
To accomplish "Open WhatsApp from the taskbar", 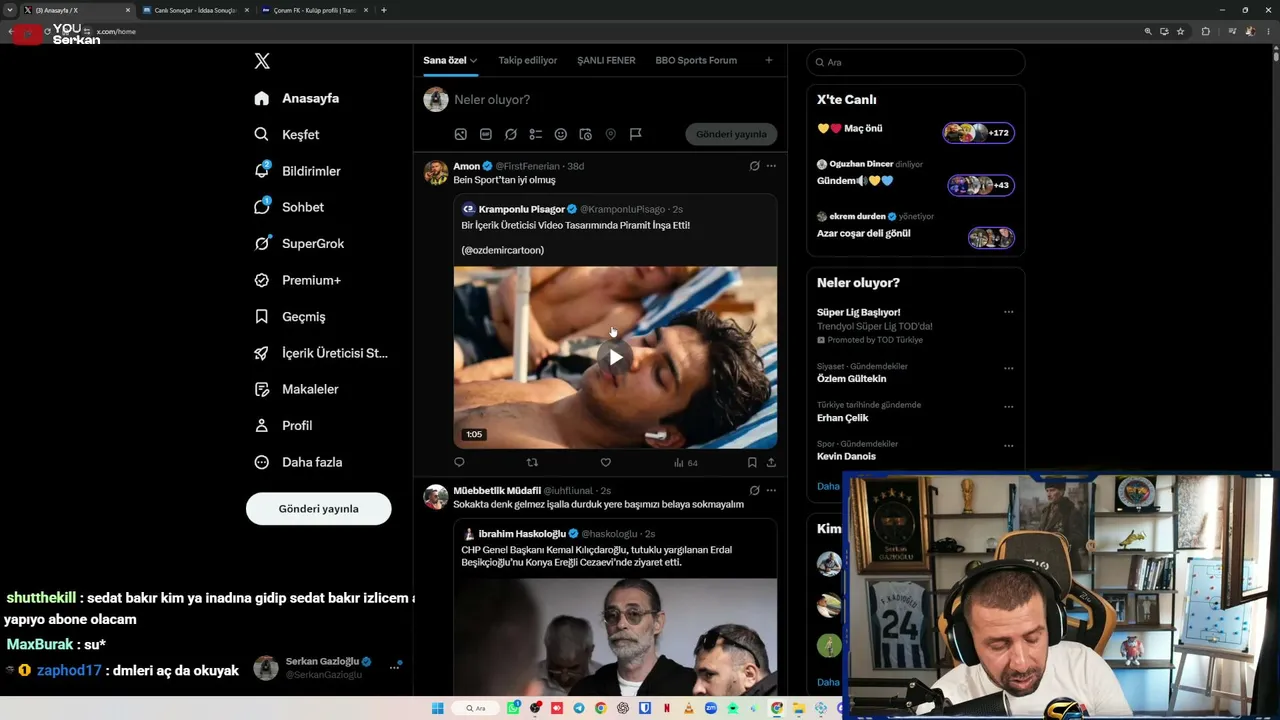I will pos(513,708).
